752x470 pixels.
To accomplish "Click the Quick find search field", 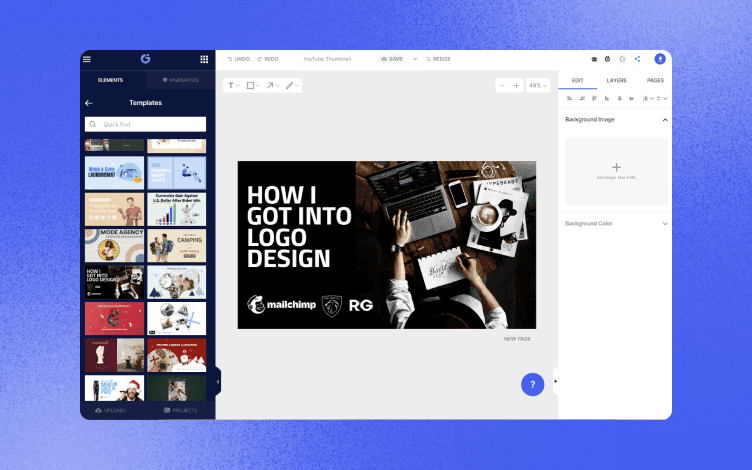I will click(145, 124).
